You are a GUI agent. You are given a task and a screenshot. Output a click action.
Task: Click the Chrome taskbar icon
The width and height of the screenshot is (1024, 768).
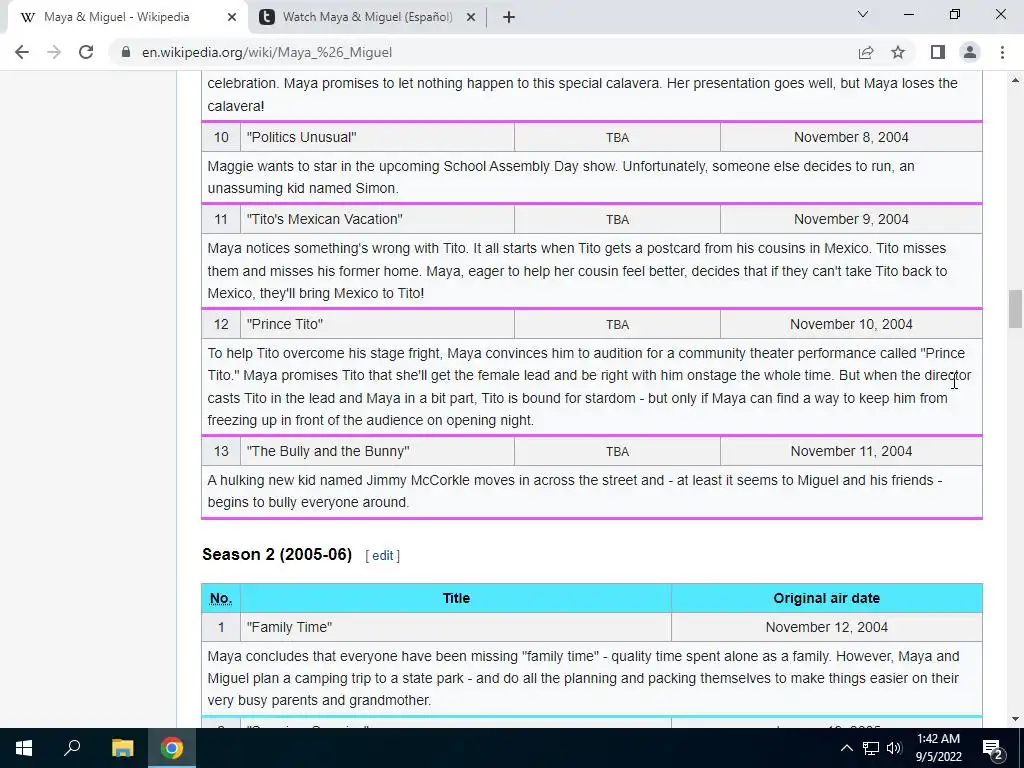tap(172, 748)
